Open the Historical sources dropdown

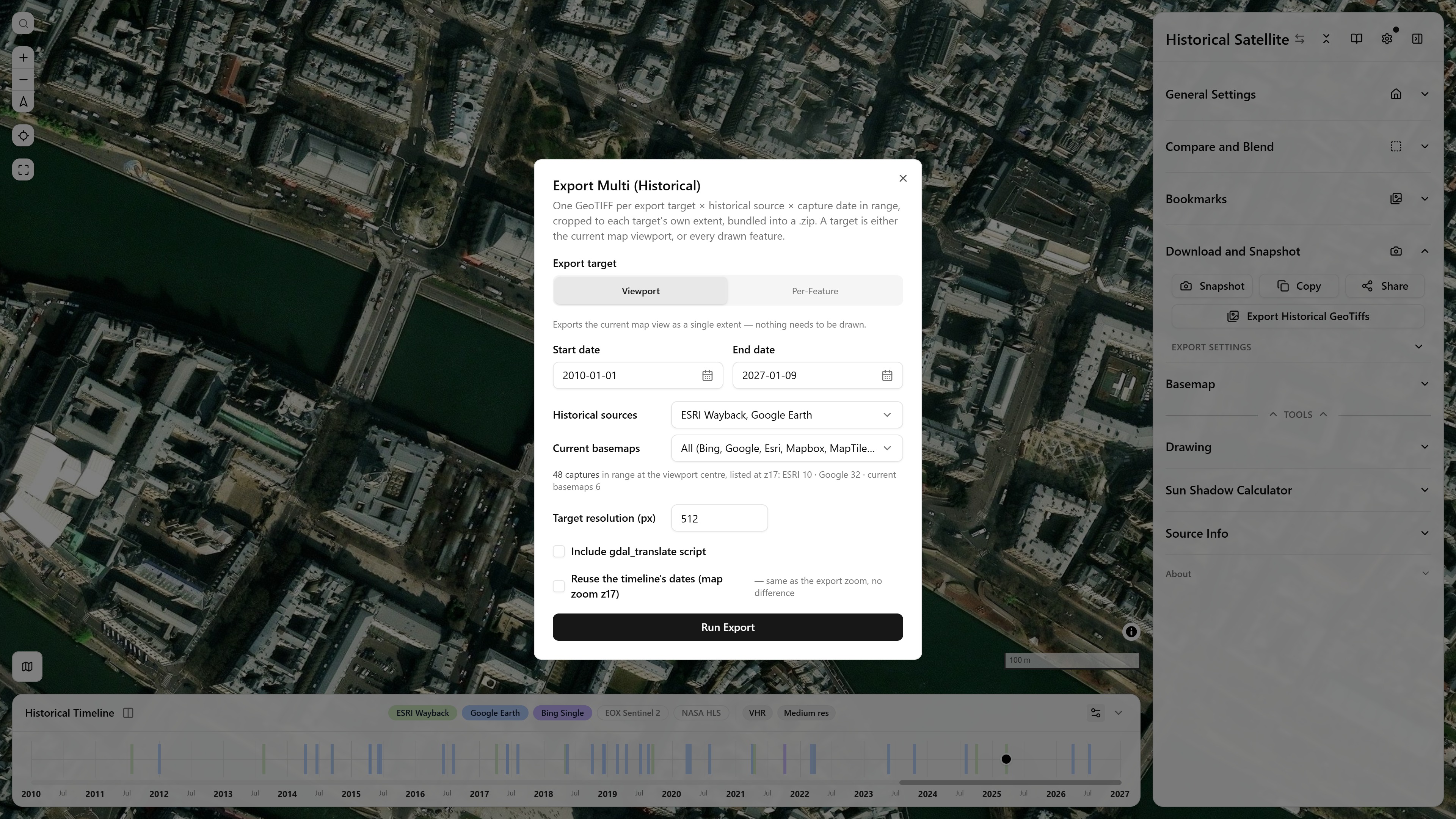coord(787,415)
